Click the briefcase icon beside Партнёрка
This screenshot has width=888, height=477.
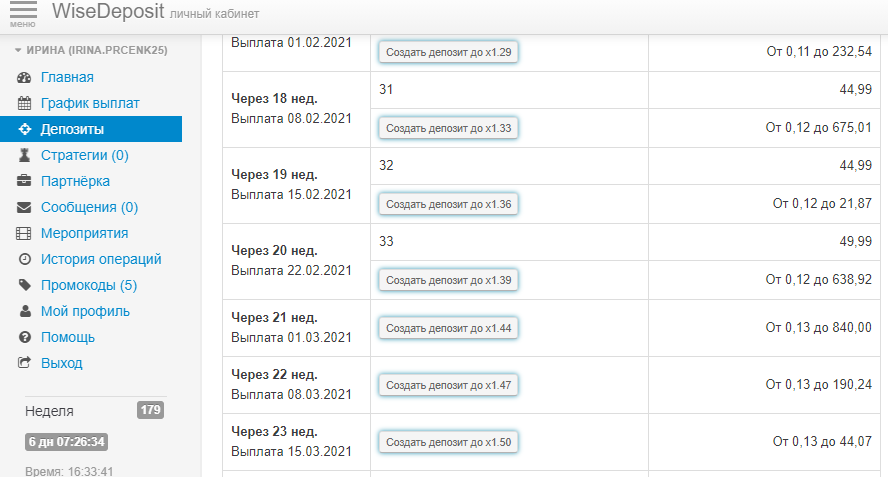(x=25, y=181)
